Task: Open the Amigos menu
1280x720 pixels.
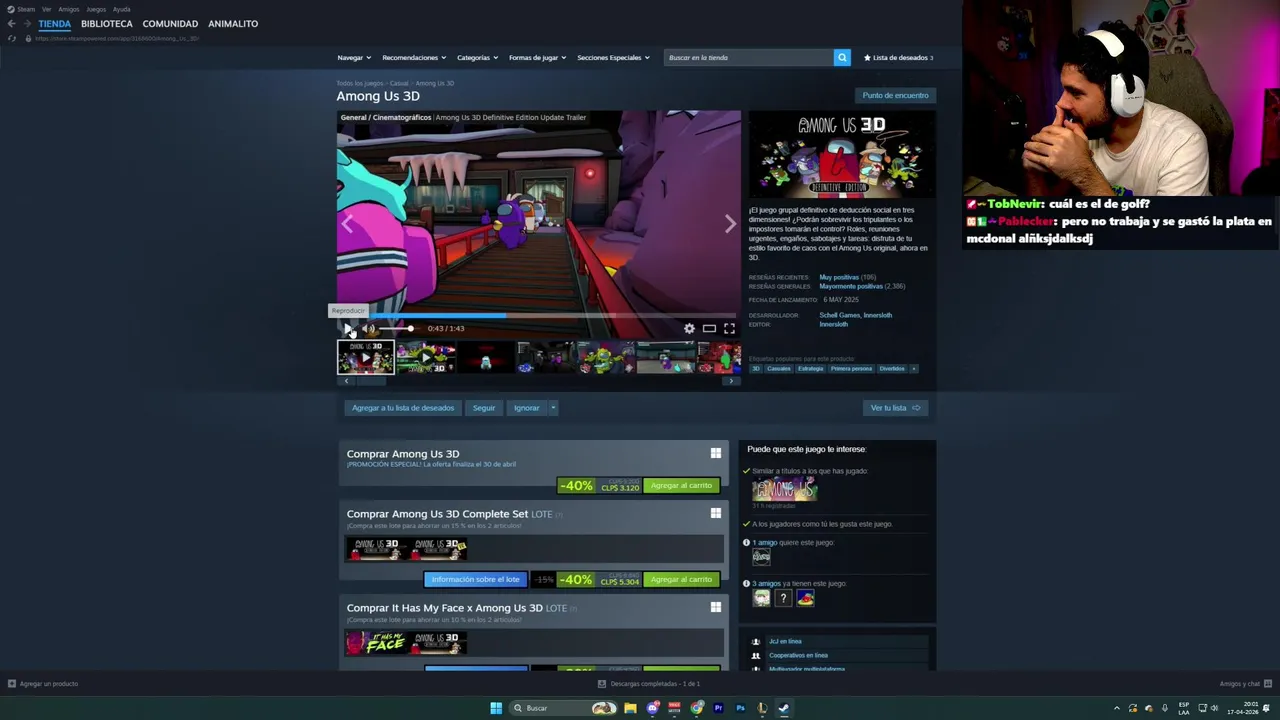Action: (68, 9)
